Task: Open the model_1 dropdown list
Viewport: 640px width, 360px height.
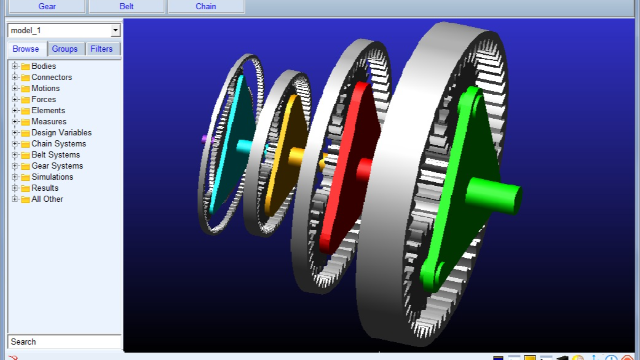Action: (115, 30)
